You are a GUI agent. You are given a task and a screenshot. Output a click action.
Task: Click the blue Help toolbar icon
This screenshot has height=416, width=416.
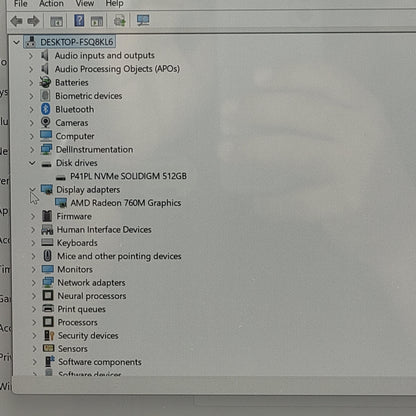point(79,21)
